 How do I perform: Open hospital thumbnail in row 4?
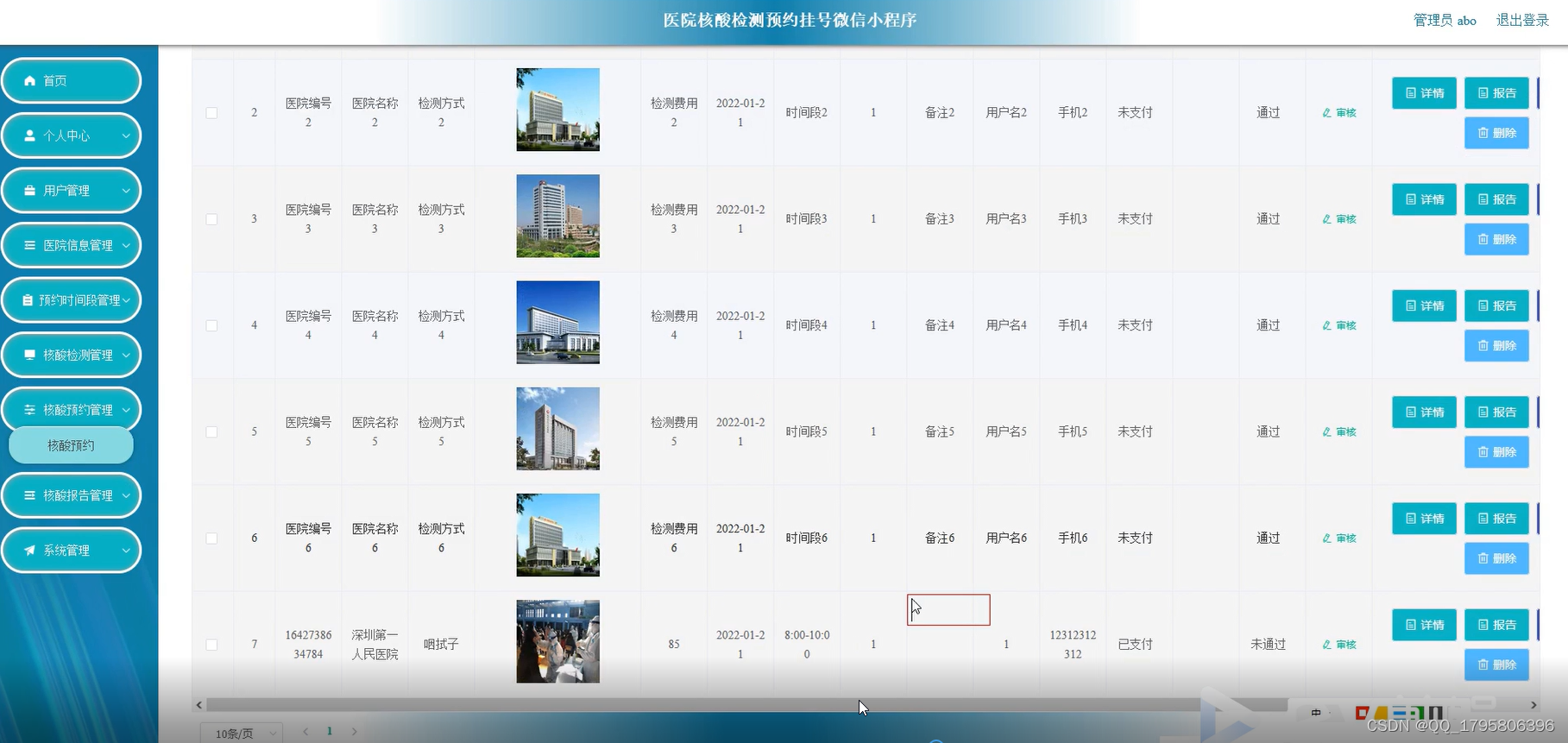click(557, 322)
